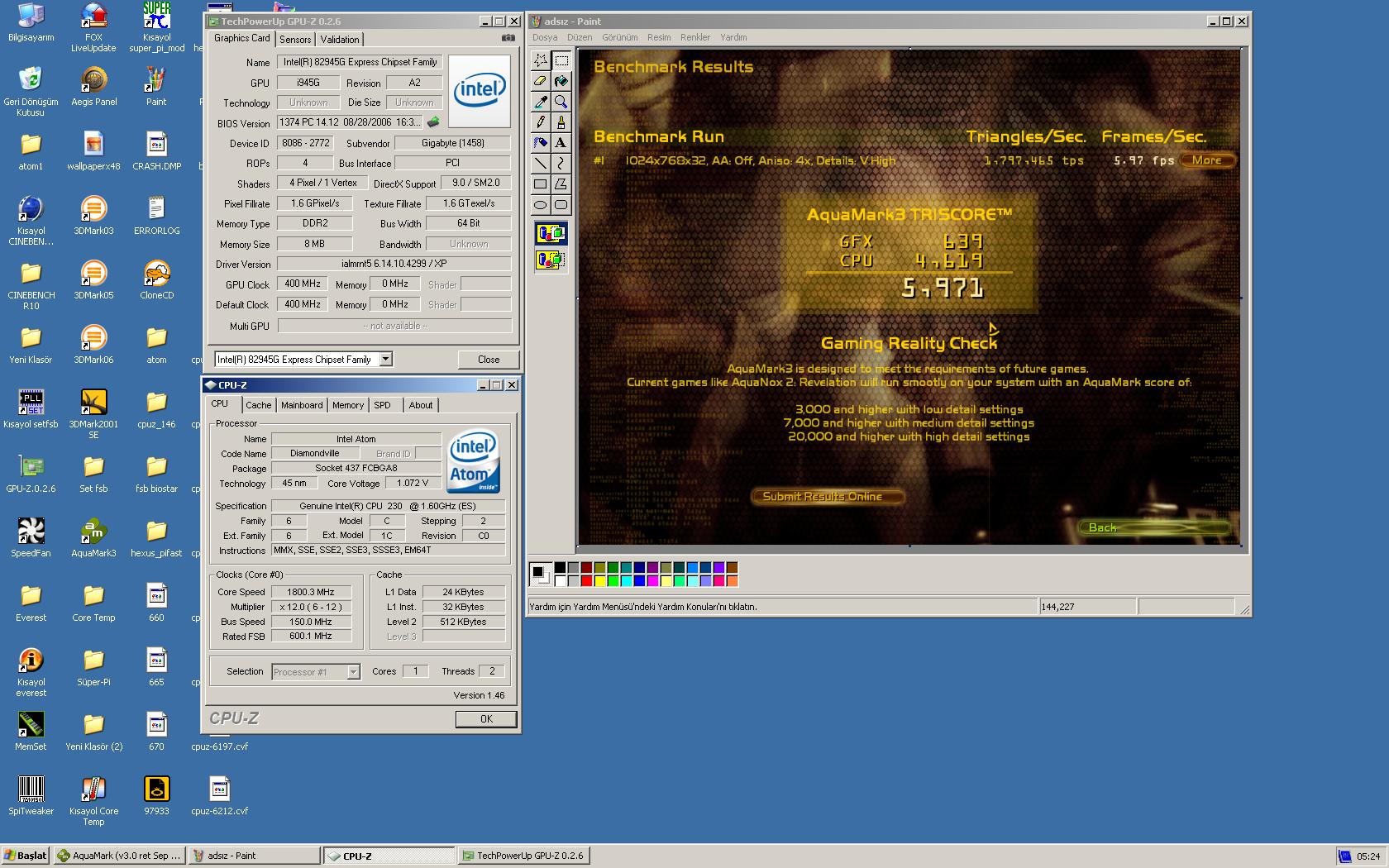Open the Dosya menu in Paint

545,37
